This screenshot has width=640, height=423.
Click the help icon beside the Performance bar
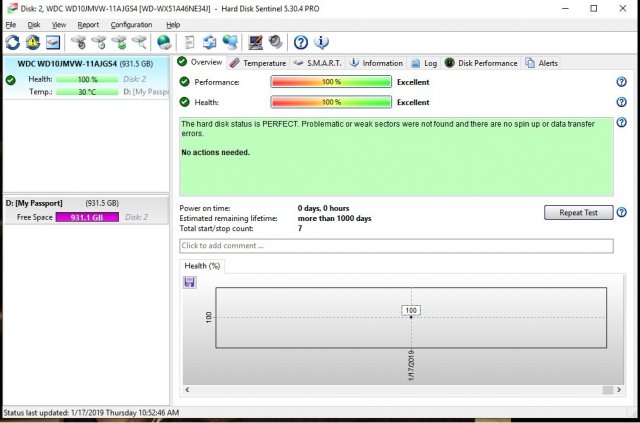[622, 82]
